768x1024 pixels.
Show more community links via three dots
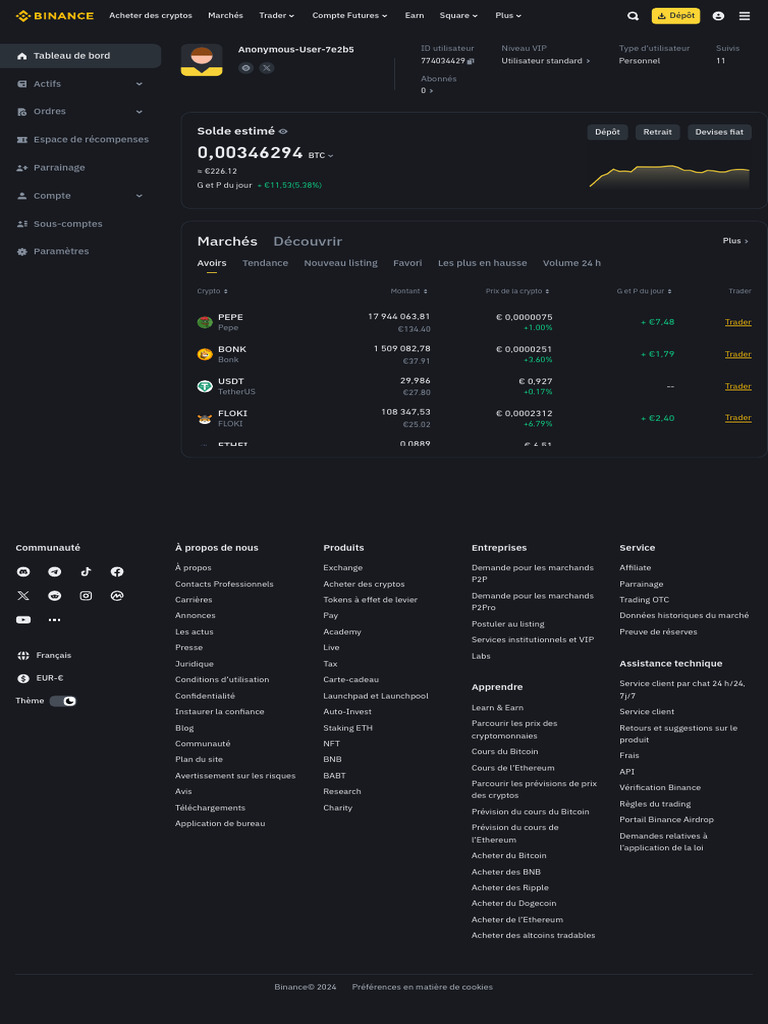(x=55, y=620)
